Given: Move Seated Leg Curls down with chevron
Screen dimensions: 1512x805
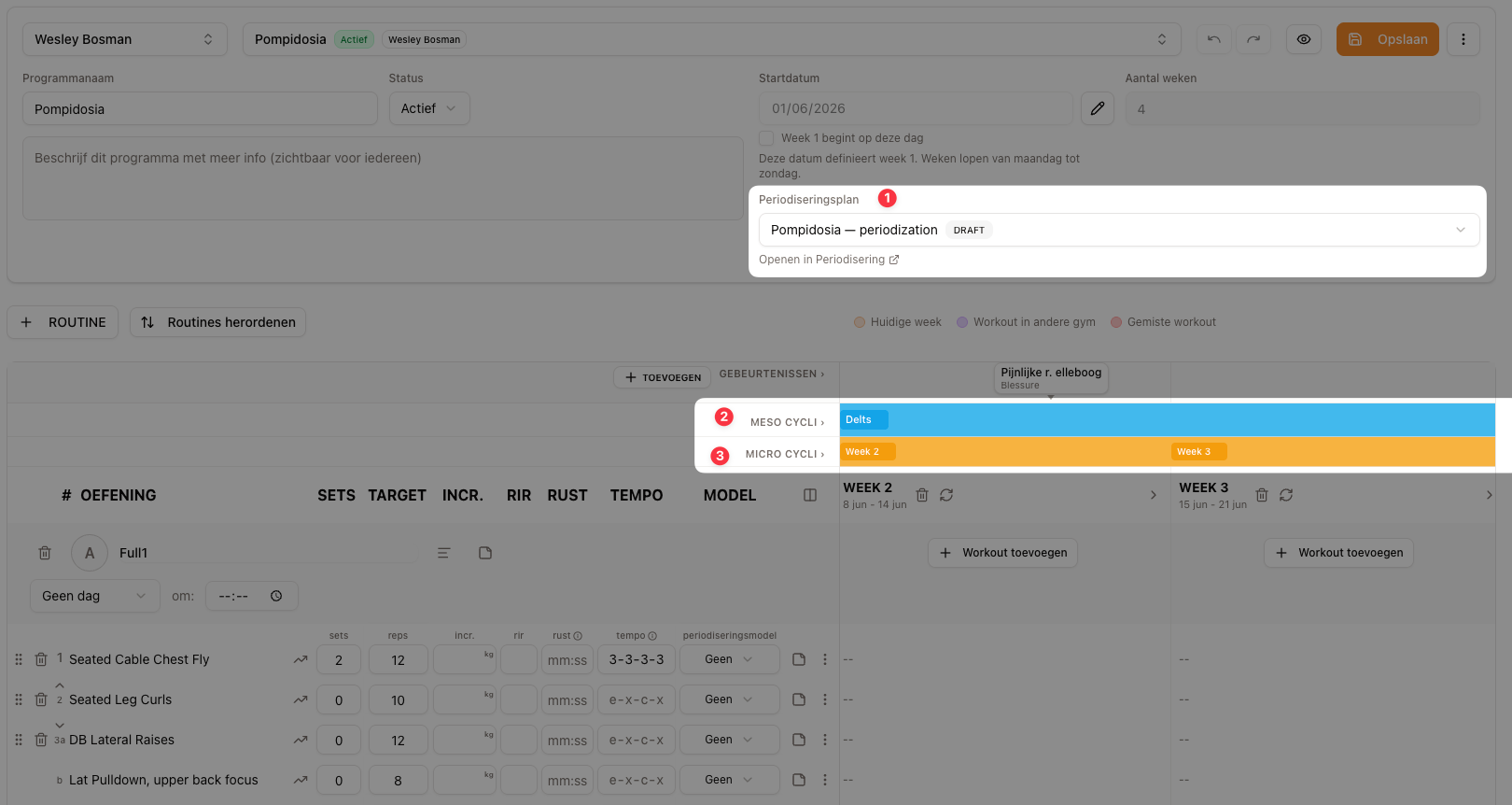Looking at the screenshot, I should coord(60,725).
